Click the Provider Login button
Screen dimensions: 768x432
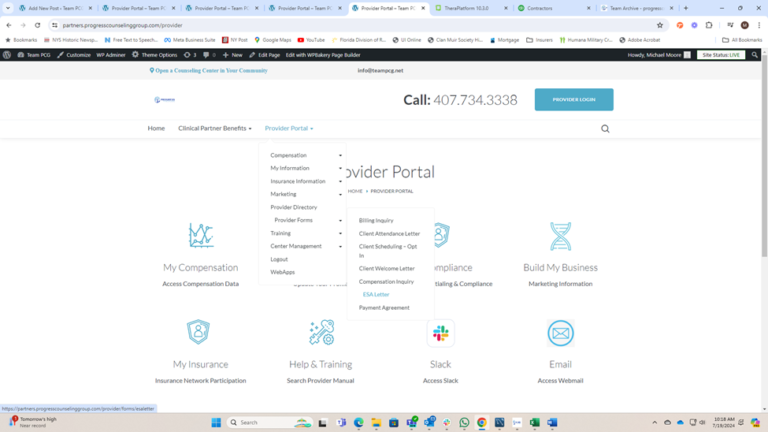573,100
